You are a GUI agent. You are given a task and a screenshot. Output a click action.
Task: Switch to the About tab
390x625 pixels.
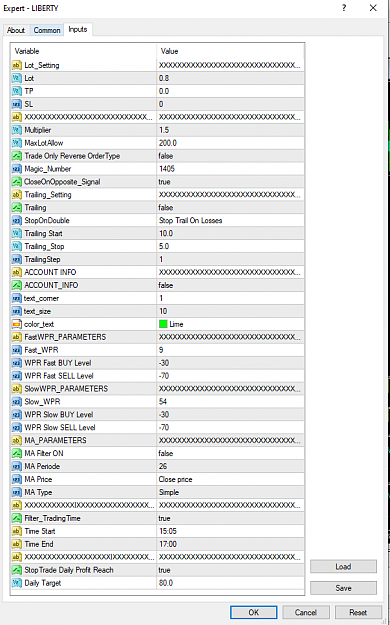click(x=16, y=30)
